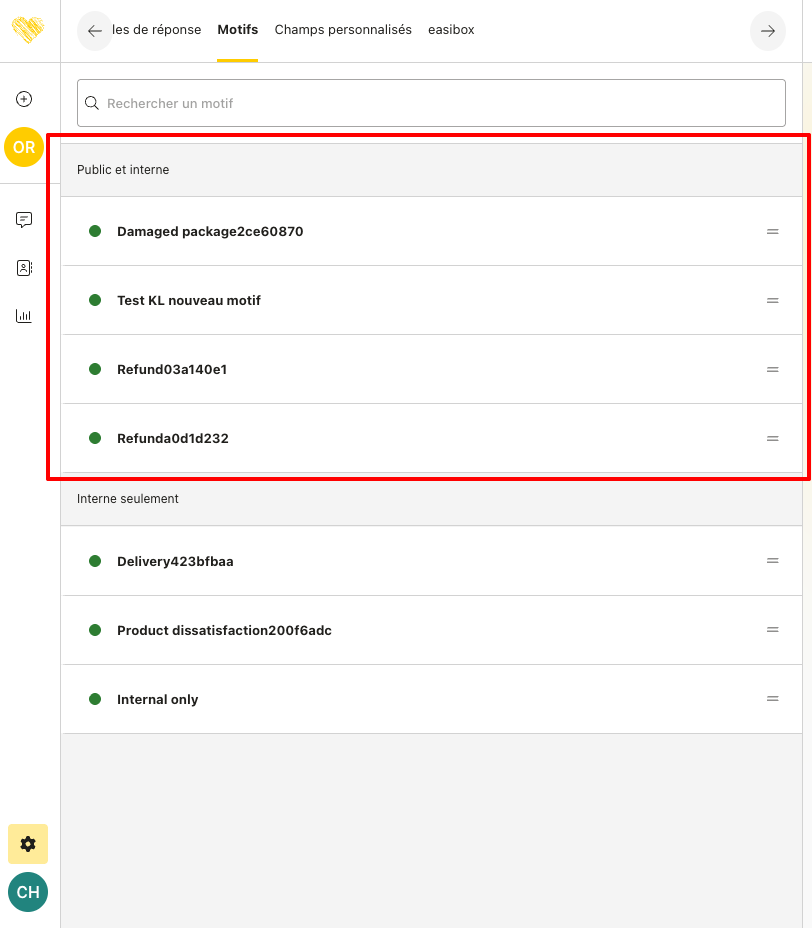Open the Damaged package2ce60870 motif
Screen dimensions: 812x928
(210, 231)
